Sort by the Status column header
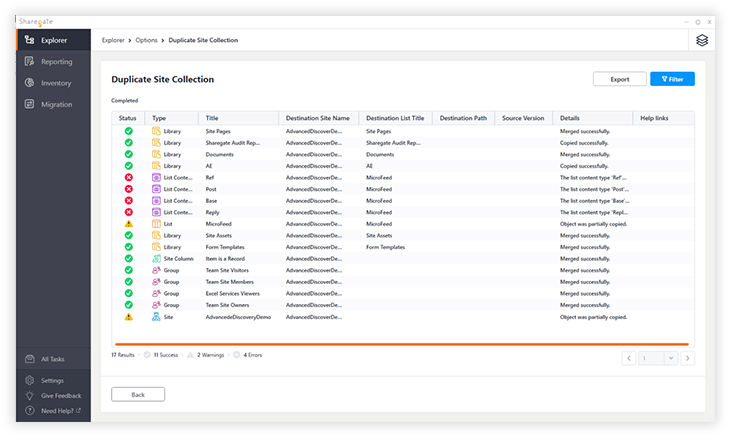This screenshot has width=730, height=437. [128, 118]
